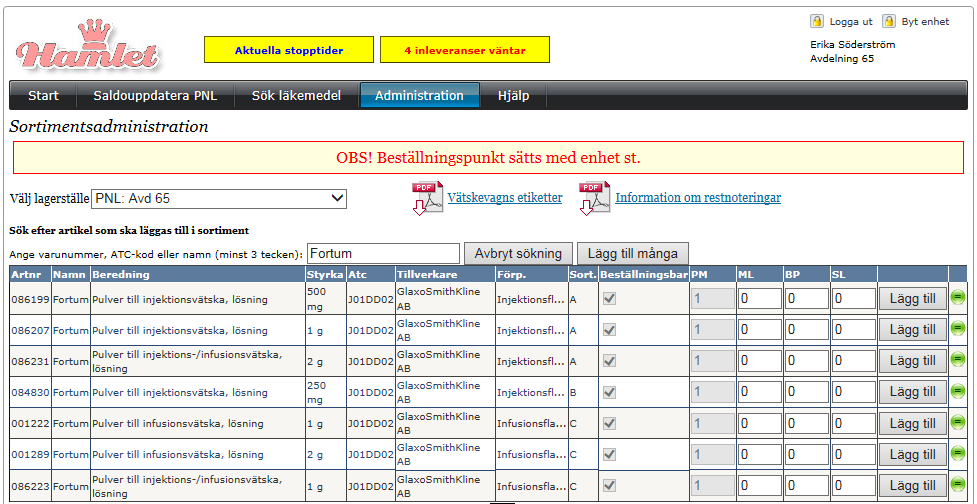This screenshot has width=977, height=504.
Task: Click Lägg till många button
Action: (633, 254)
